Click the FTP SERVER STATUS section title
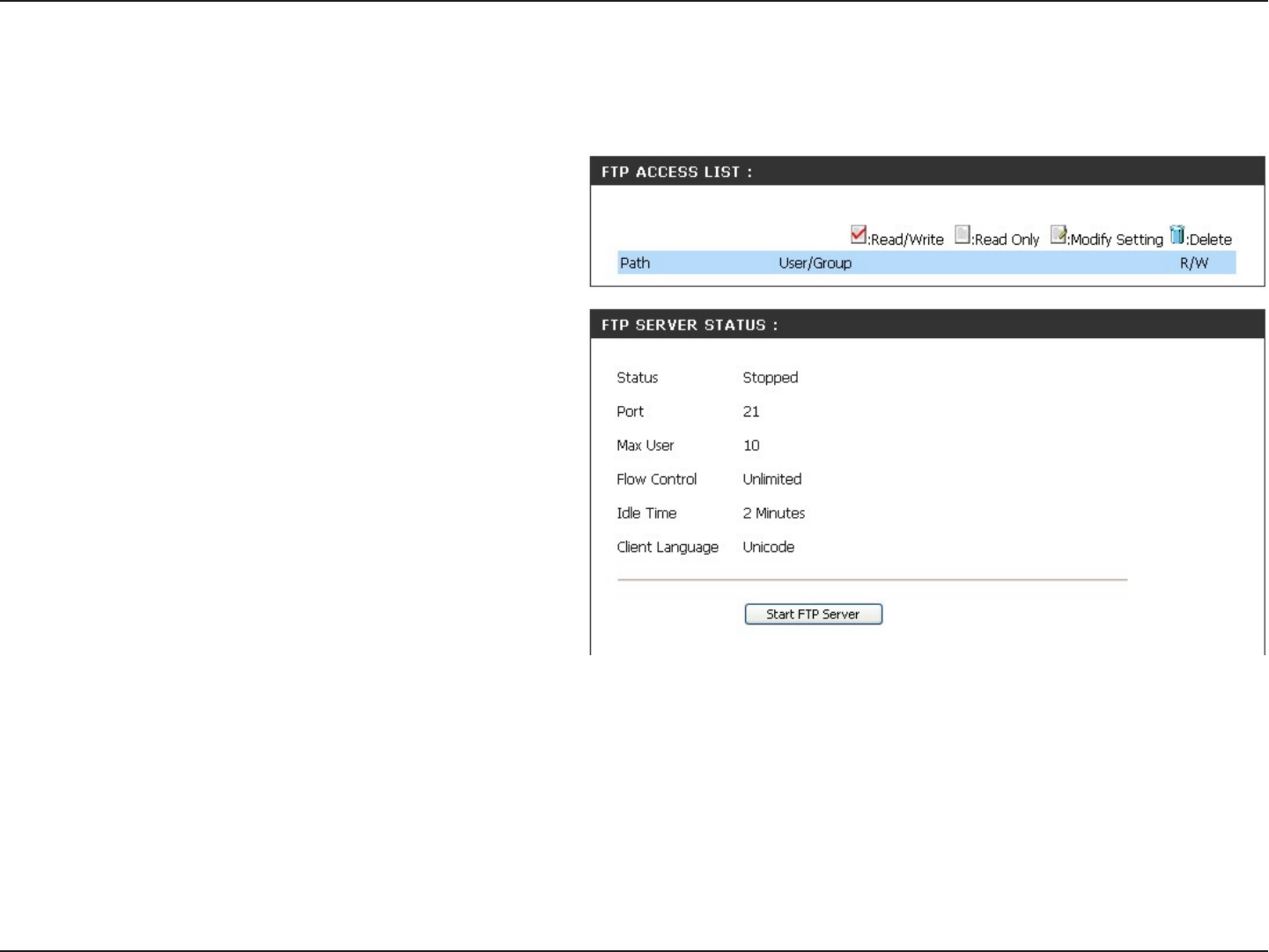This screenshot has height=952, width=1269. (x=690, y=325)
